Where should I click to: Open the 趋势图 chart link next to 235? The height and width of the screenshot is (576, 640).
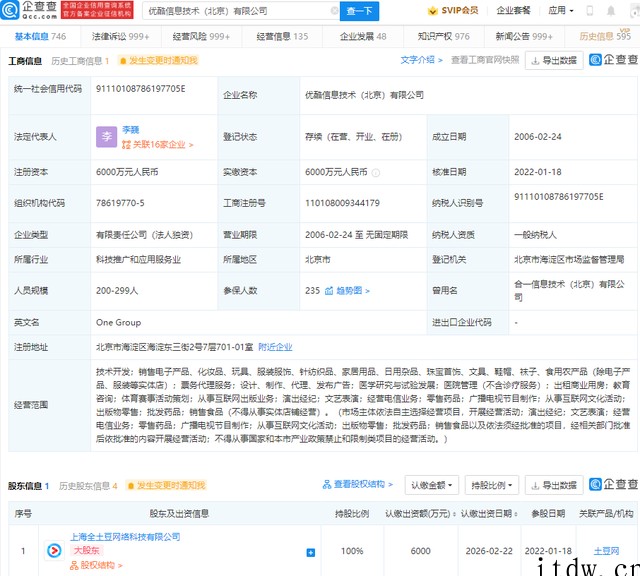coord(347,291)
